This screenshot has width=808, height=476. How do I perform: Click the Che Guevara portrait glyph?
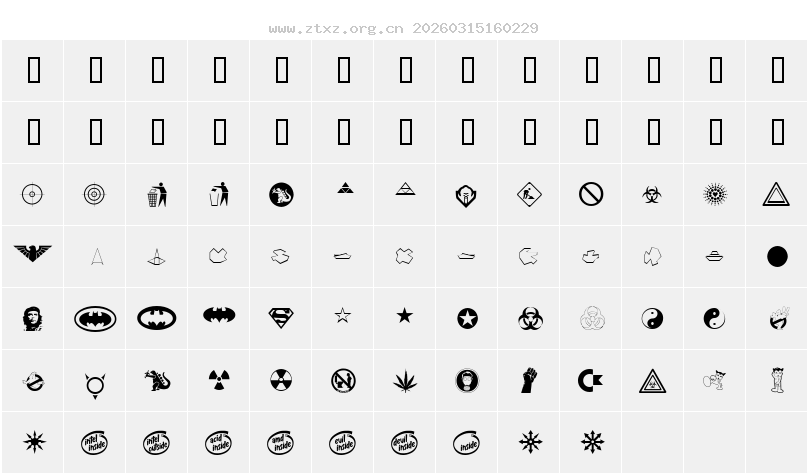coord(32,318)
